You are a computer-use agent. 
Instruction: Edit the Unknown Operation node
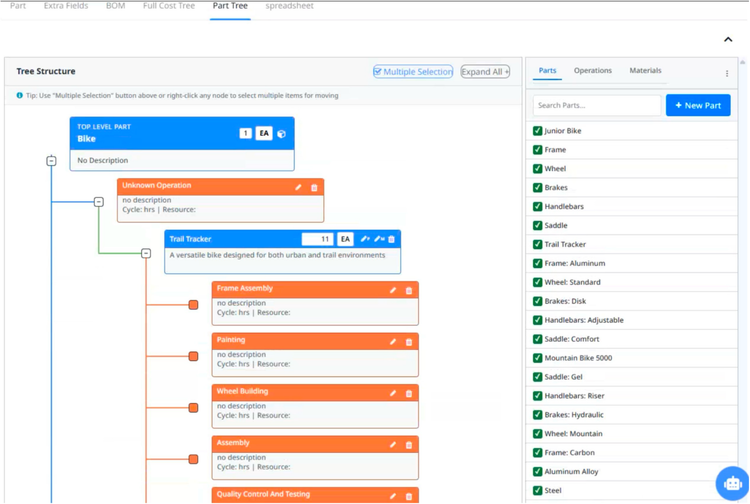pyautogui.click(x=298, y=187)
